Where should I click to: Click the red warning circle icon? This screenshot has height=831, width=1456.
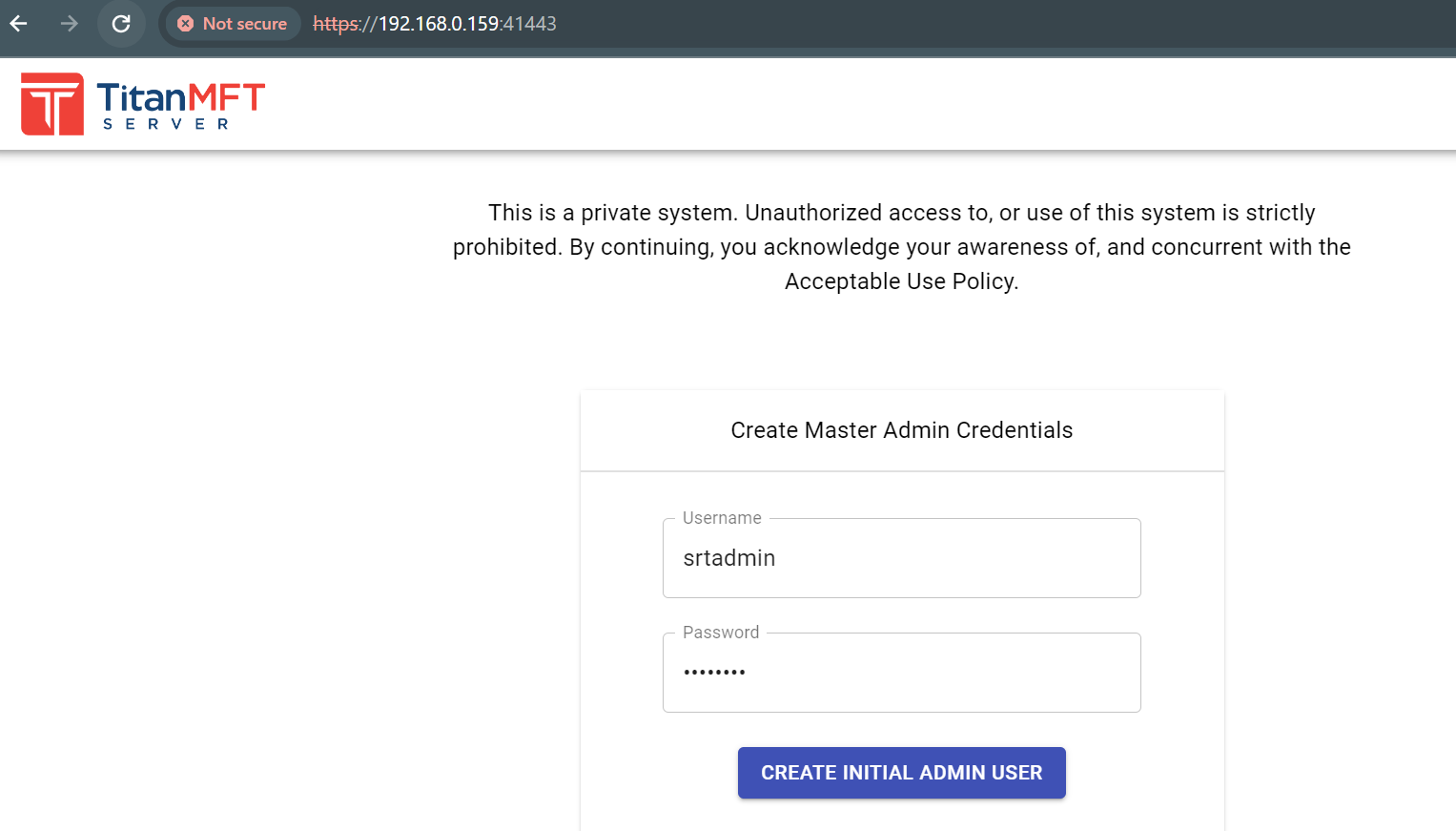[186, 24]
